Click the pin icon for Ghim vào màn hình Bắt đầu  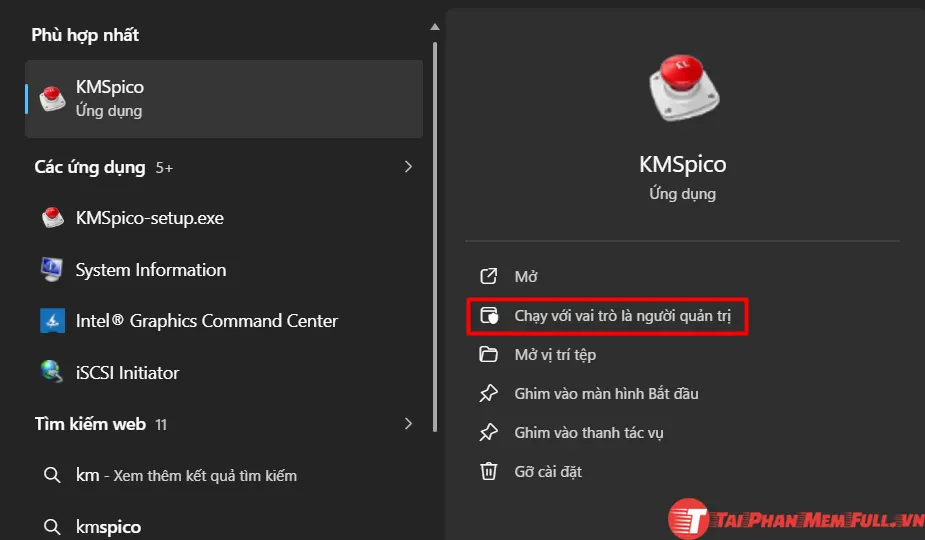(x=488, y=394)
